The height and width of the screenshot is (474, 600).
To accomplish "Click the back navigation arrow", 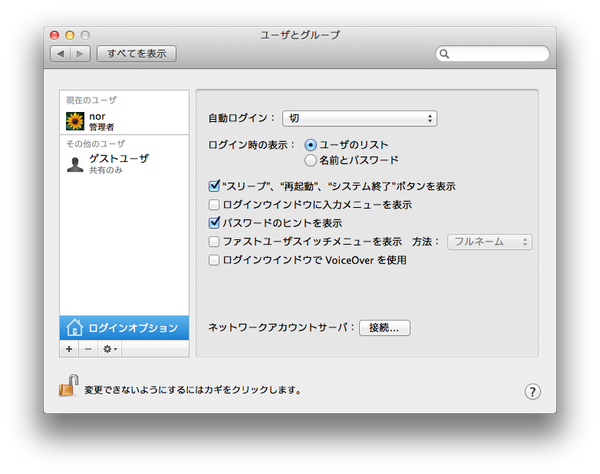I will [x=60, y=54].
